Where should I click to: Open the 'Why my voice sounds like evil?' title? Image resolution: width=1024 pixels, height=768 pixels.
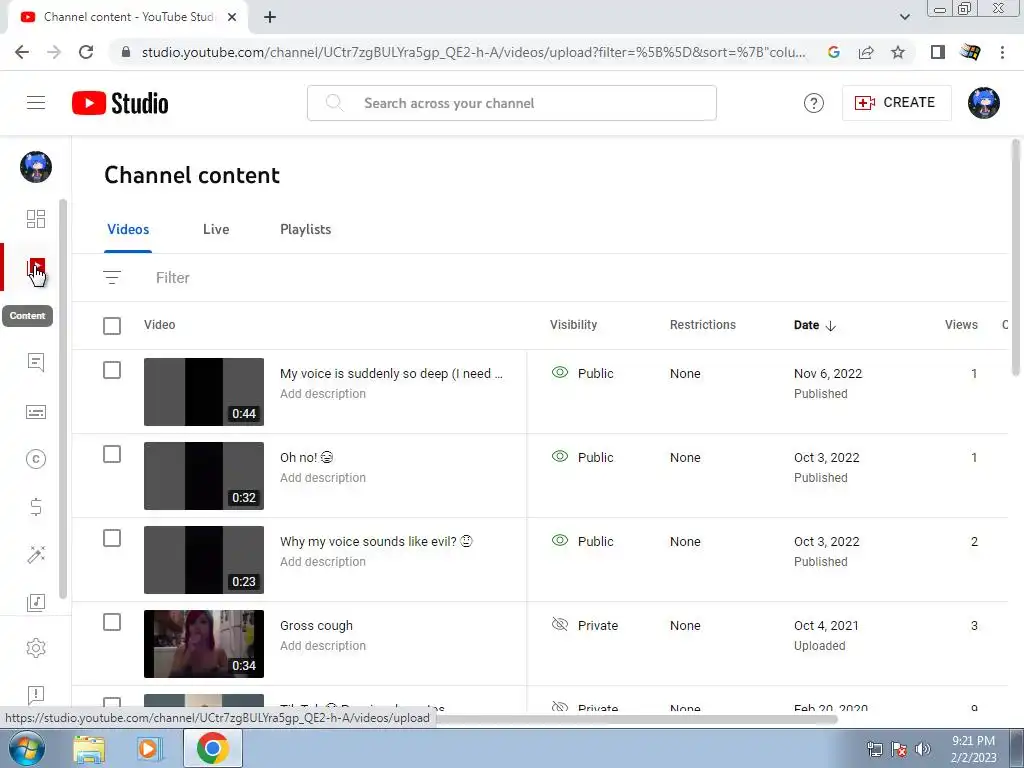pyautogui.click(x=376, y=541)
